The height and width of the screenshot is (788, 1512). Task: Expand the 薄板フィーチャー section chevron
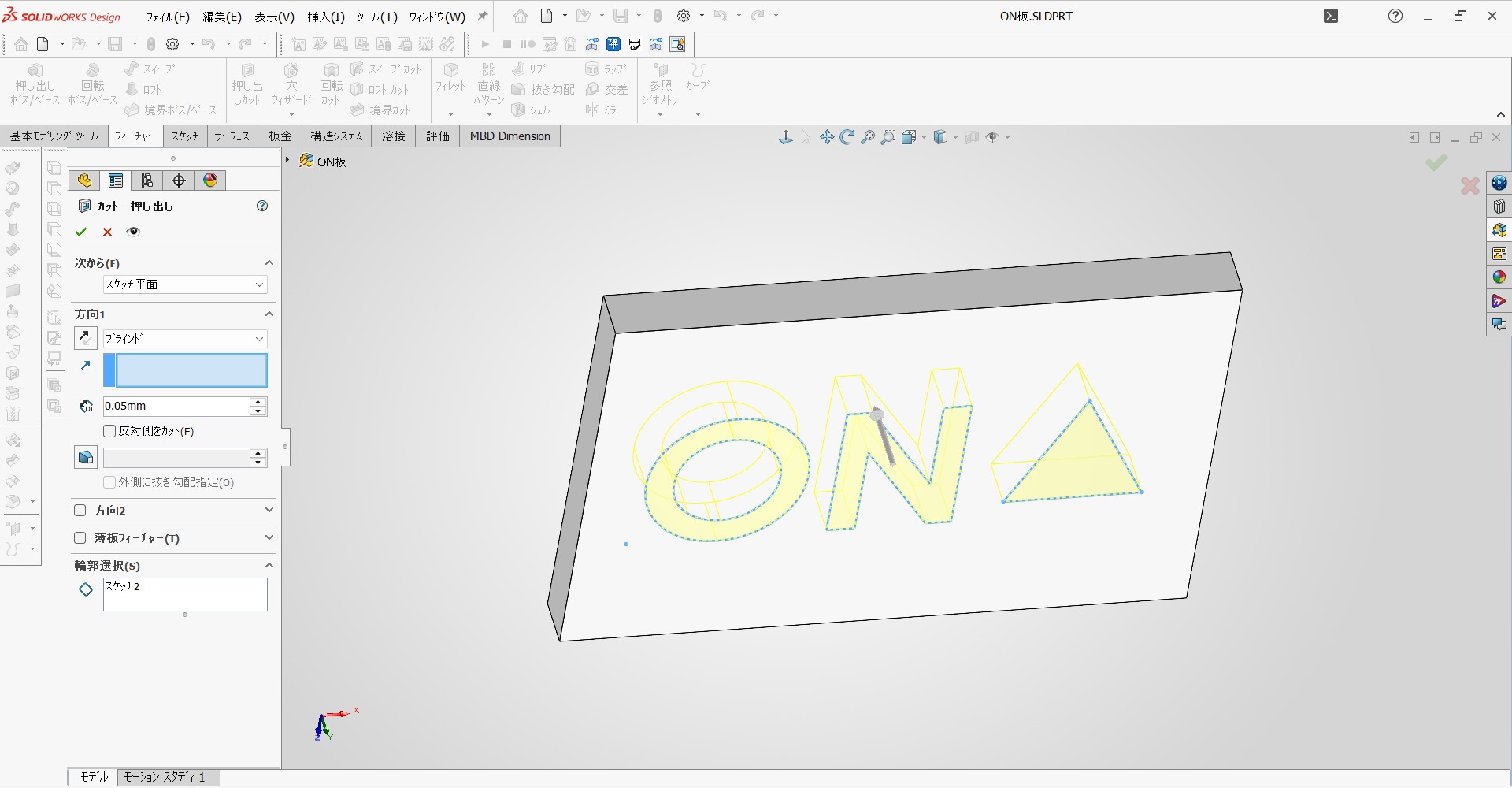coord(269,537)
